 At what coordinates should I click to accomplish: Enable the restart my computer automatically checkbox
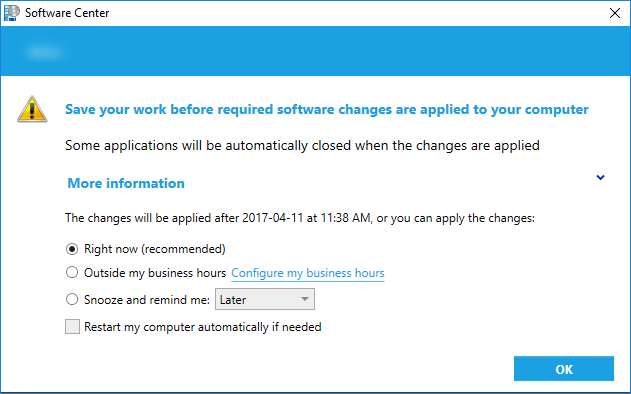(72, 327)
